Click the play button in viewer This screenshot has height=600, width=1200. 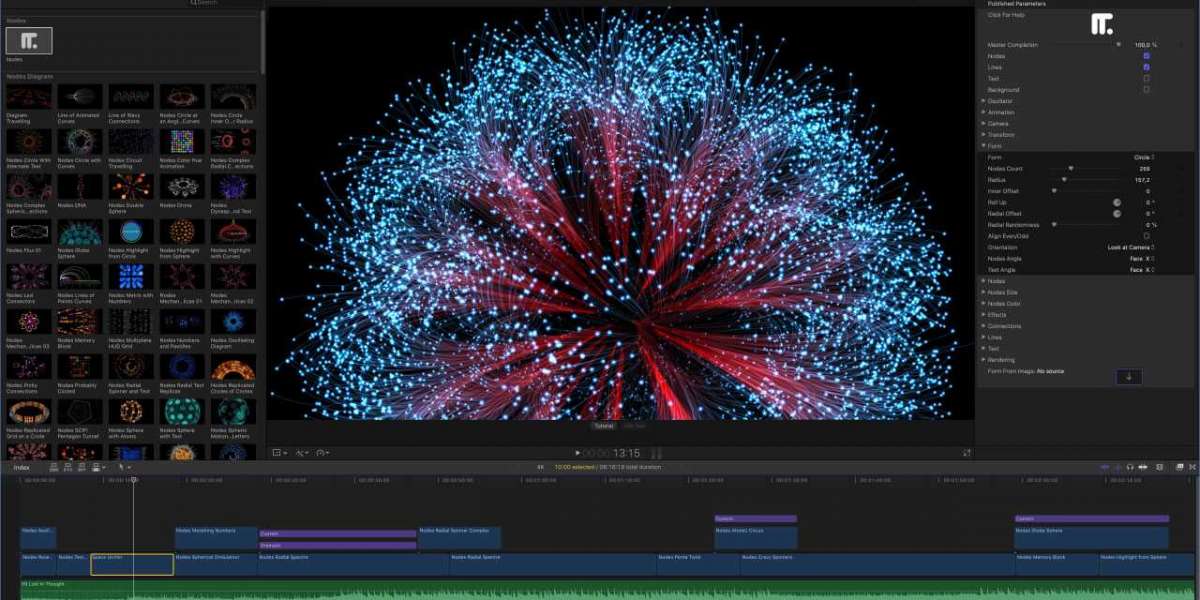(x=578, y=453)
